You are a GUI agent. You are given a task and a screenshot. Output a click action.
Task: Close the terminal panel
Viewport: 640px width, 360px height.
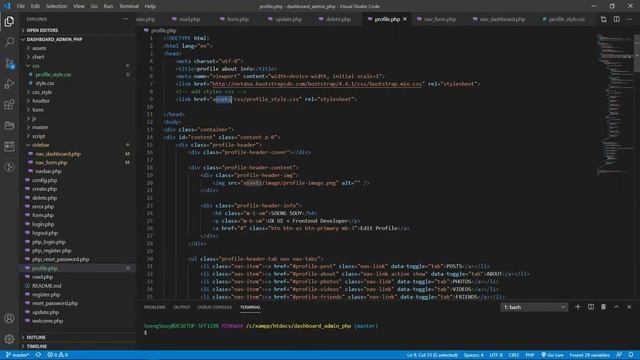[x=629, y=307]
